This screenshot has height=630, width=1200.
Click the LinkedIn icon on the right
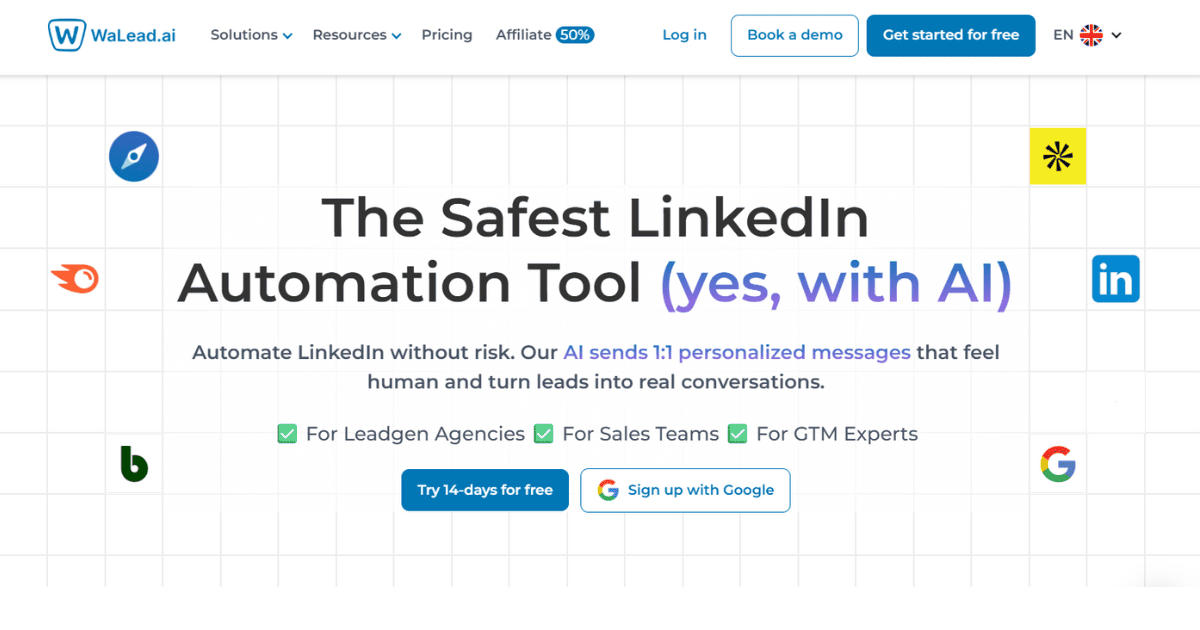pyautogui.click(x=1115, y=279)
